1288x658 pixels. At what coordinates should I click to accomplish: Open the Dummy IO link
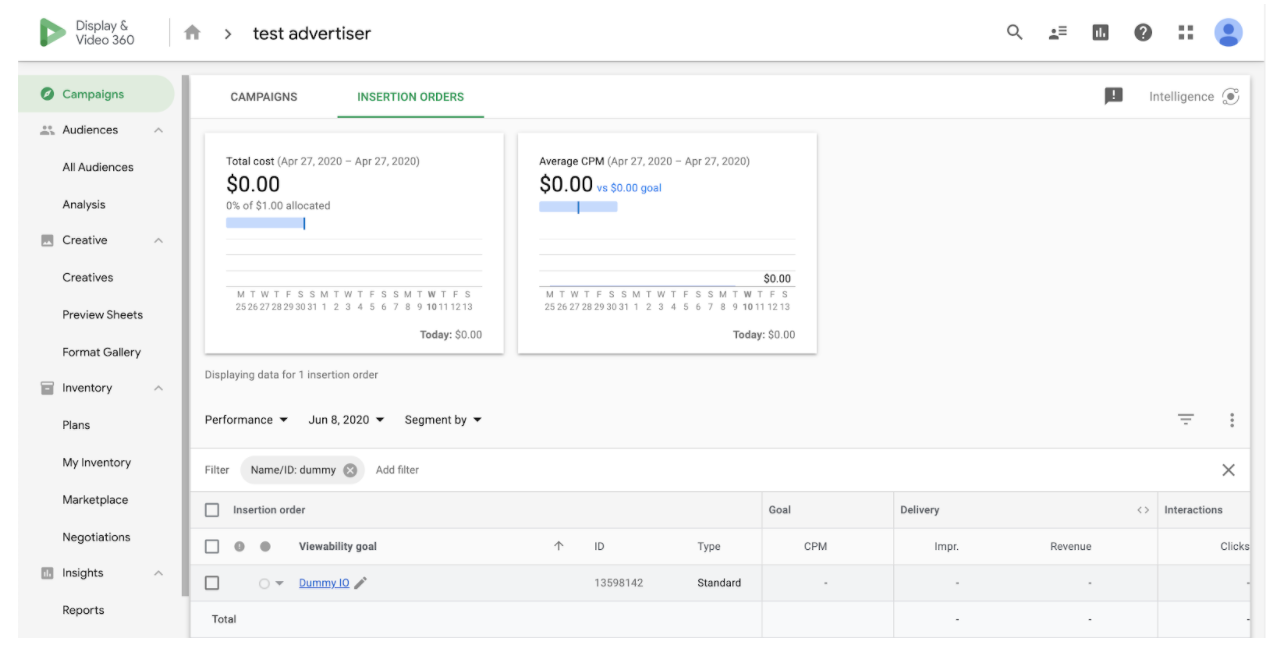(324, 583)
